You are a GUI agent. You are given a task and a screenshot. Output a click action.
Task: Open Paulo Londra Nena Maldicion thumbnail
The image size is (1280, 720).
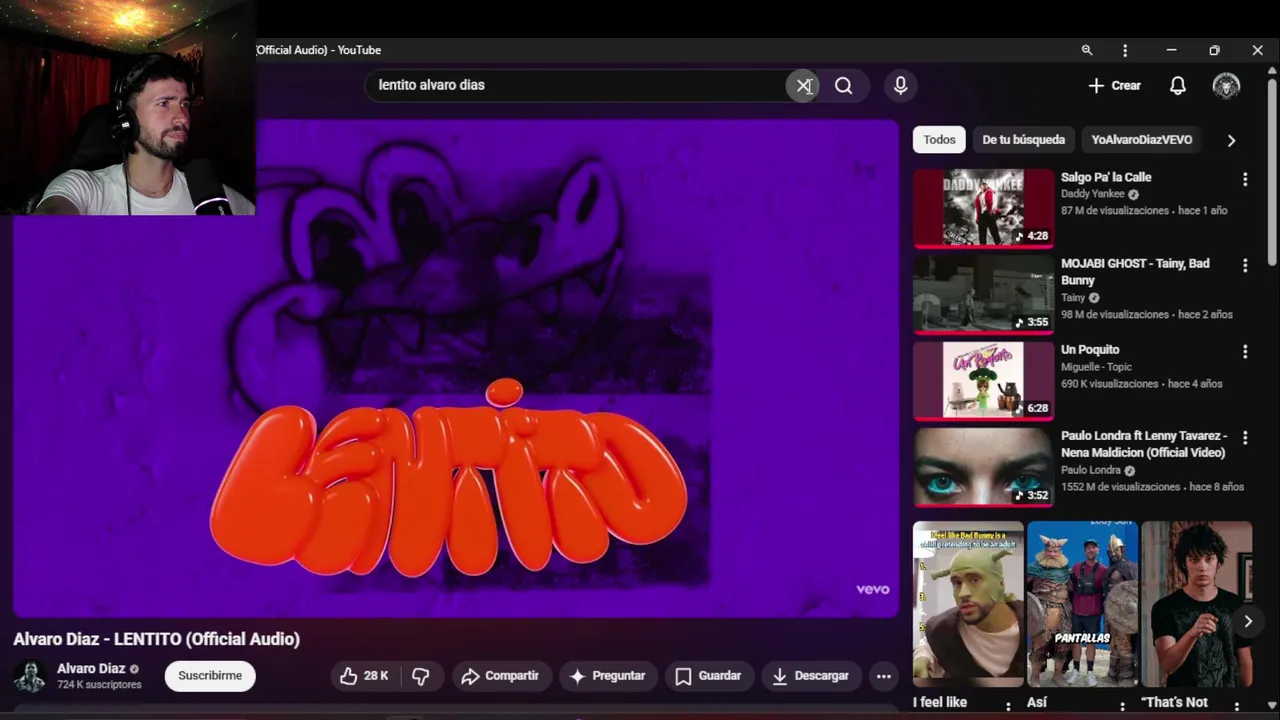(983, 467)
